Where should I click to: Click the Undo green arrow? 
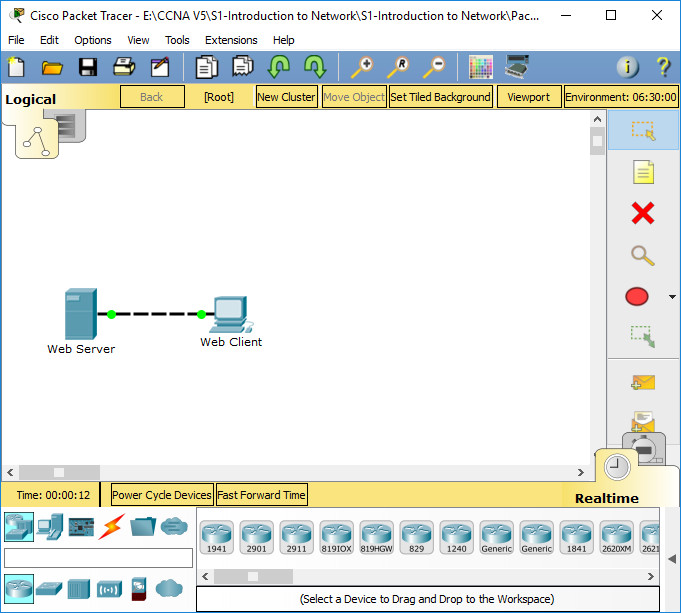[279, 66]
